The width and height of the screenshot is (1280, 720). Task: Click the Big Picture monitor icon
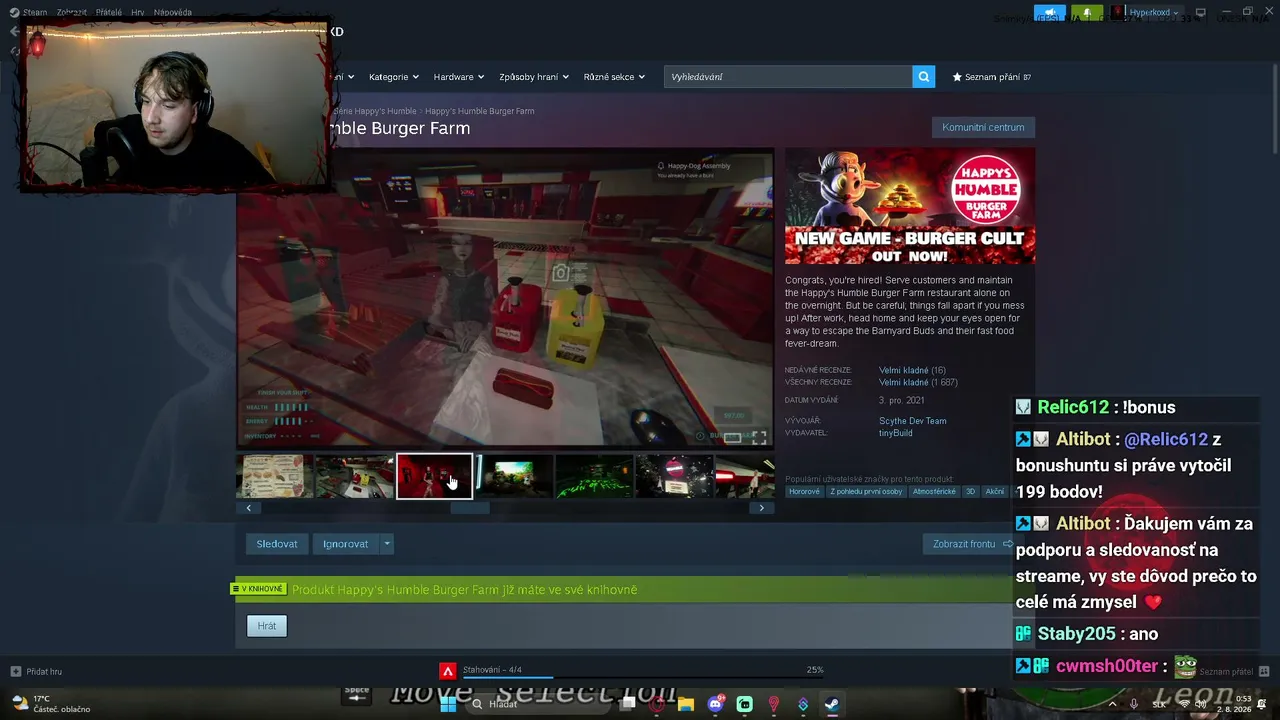click(1201, 13)
